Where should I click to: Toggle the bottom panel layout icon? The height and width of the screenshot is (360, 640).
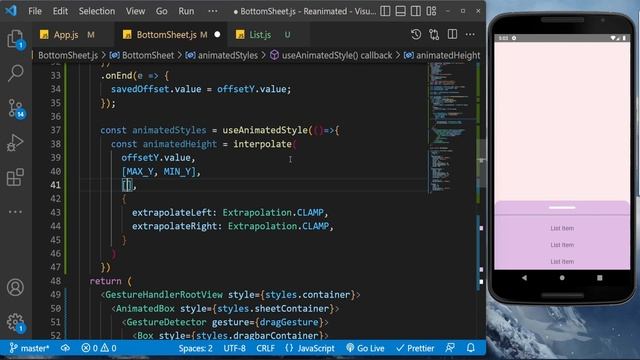tap(400, 11)
